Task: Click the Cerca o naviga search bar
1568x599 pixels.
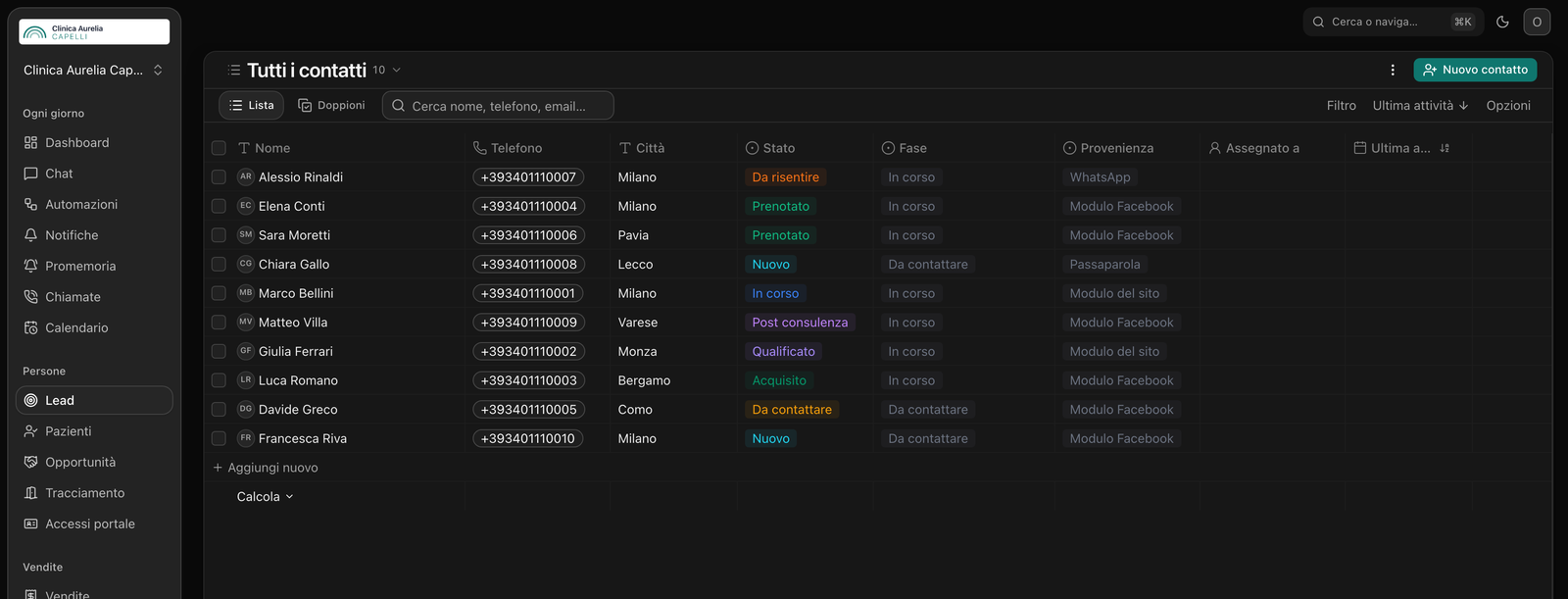Action: tap(1393, 22)
